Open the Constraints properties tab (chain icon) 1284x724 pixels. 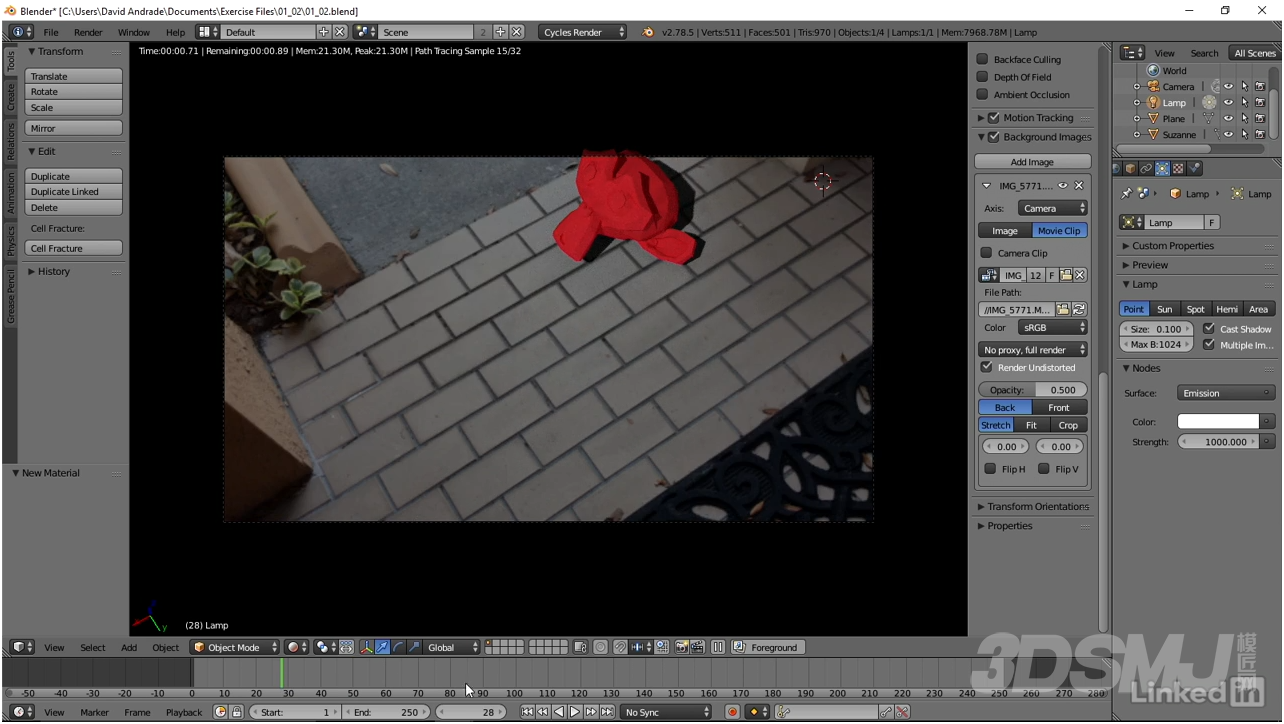pos(1146,169)
